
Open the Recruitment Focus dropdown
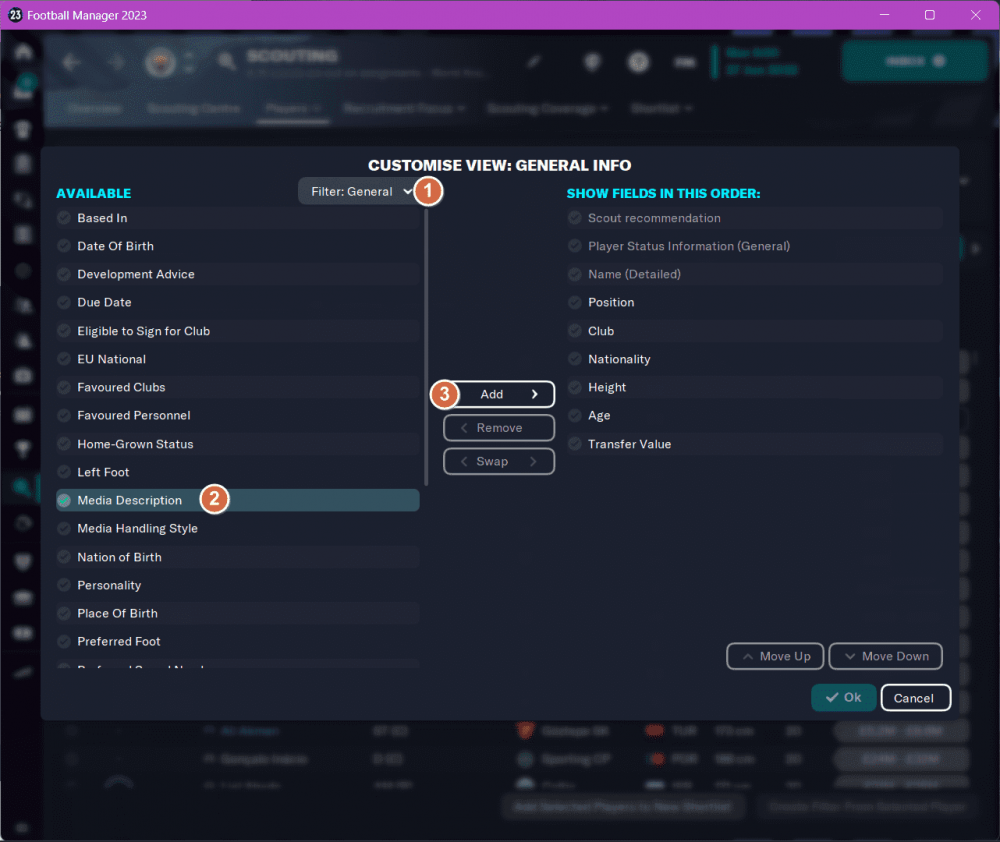pyautogui.click(x=404, y=108)
